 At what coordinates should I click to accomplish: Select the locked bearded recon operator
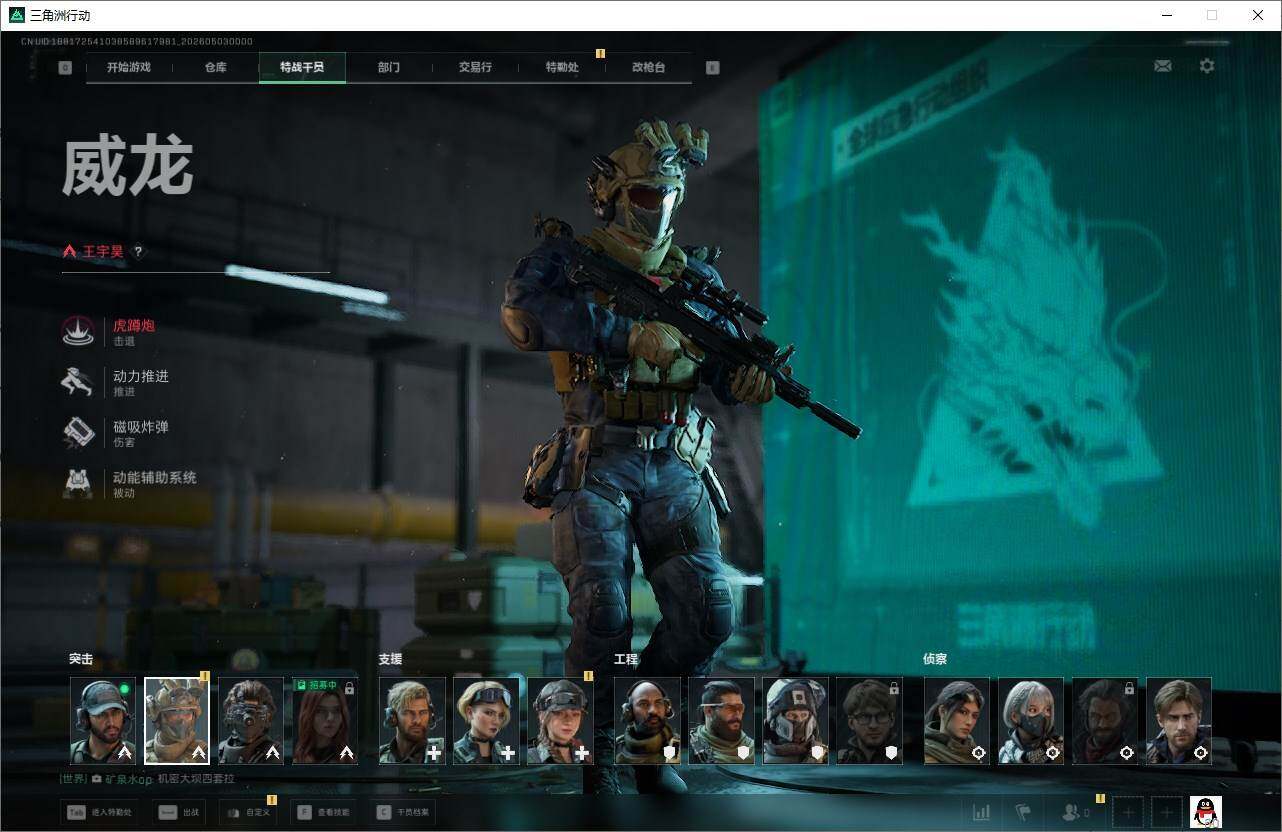(1105, 721)
